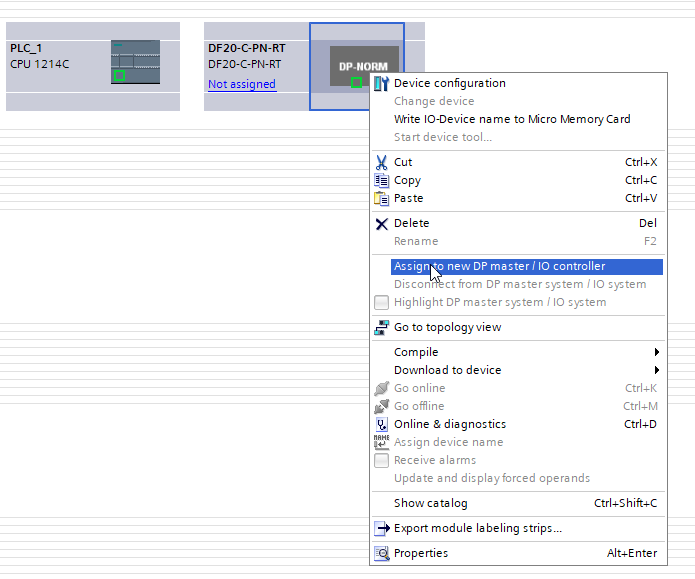Select the DP-NORM device module image

(x=364, y=66)
